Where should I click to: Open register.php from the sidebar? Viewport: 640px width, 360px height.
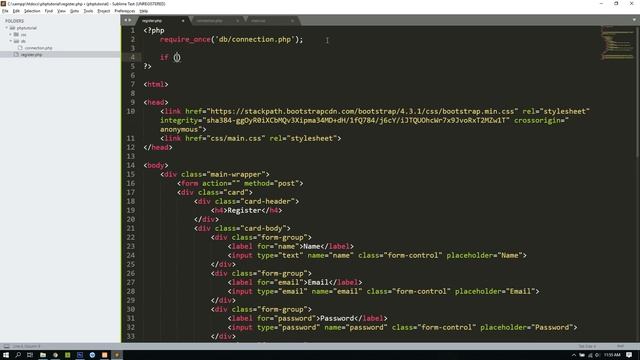pyautogui.click(x=31, y=54)
